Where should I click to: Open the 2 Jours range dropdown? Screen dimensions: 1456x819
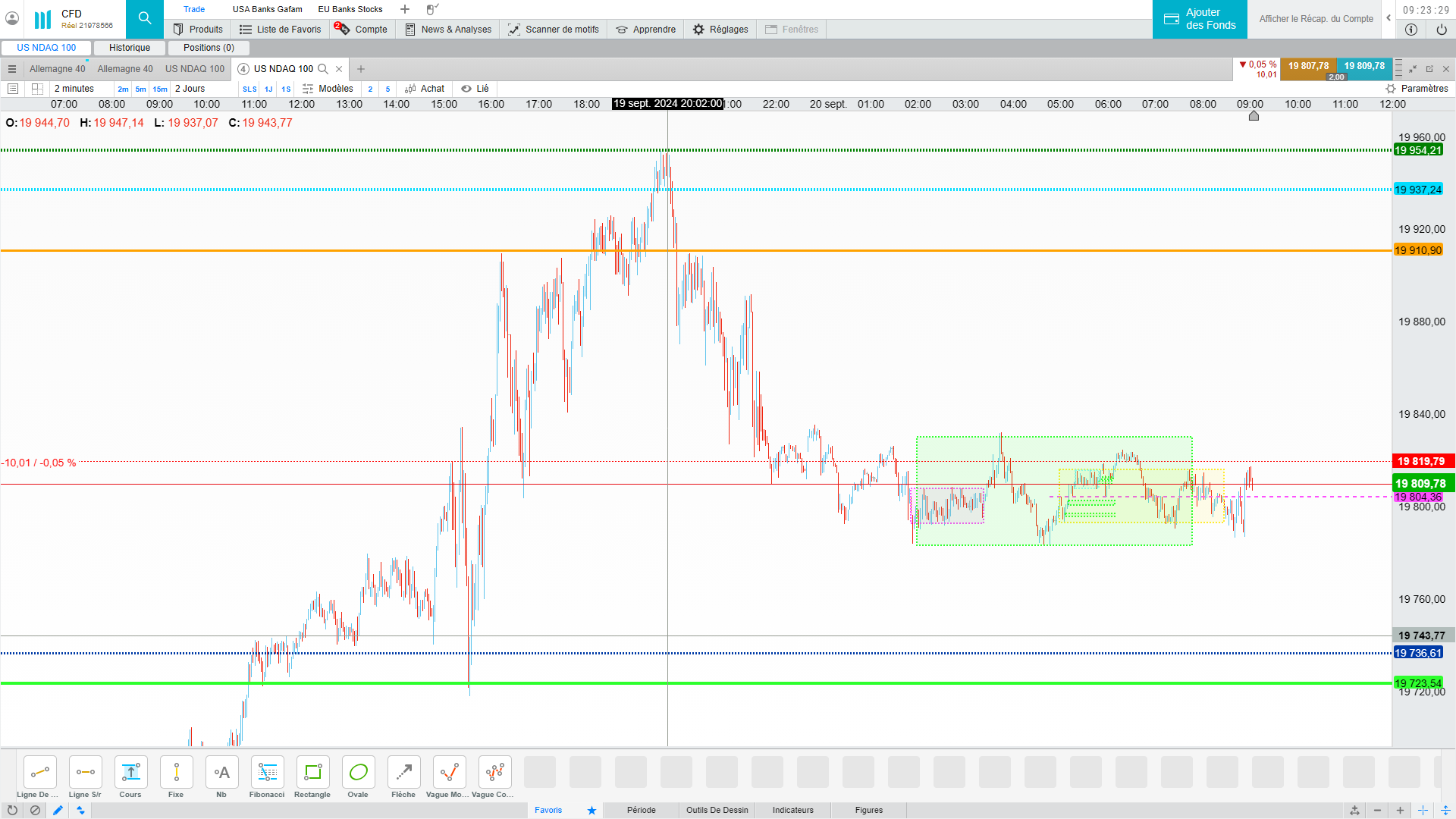click(x=190, y=89)
